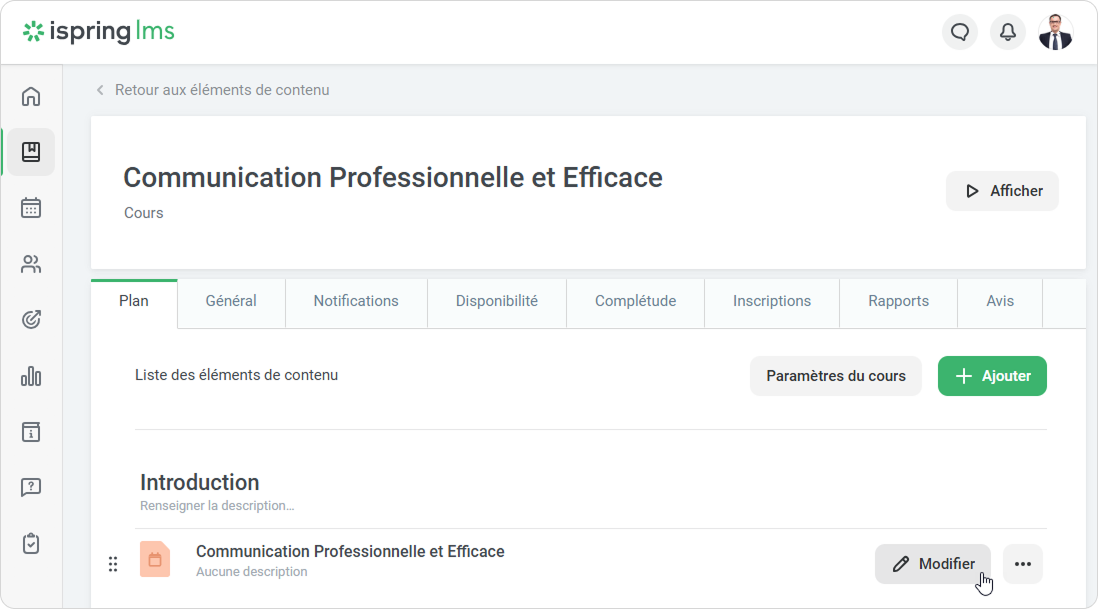Open the bar chart reports icon
Screen dimensions: 1098x609
[x=31, y=376]
